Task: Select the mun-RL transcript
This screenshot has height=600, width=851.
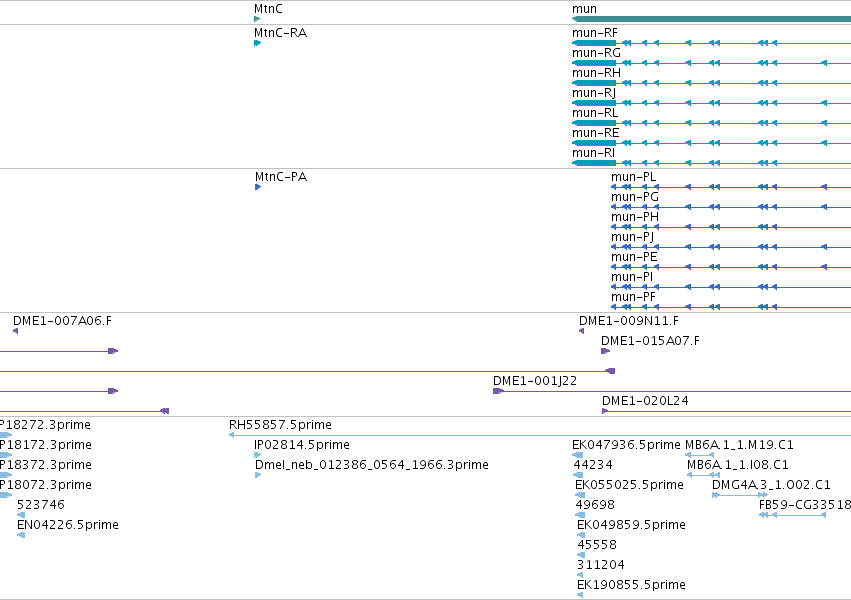Action: (712, 123)
